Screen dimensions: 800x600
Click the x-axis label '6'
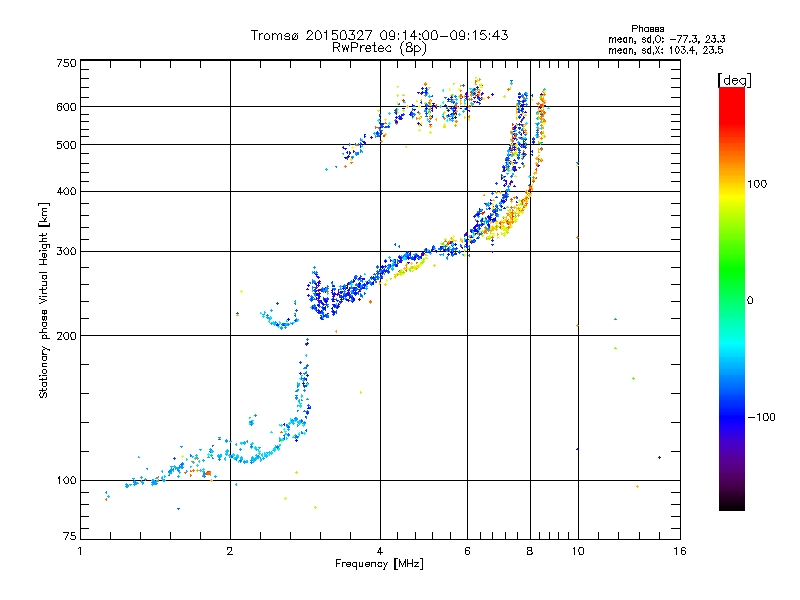[x=467, y=551]
